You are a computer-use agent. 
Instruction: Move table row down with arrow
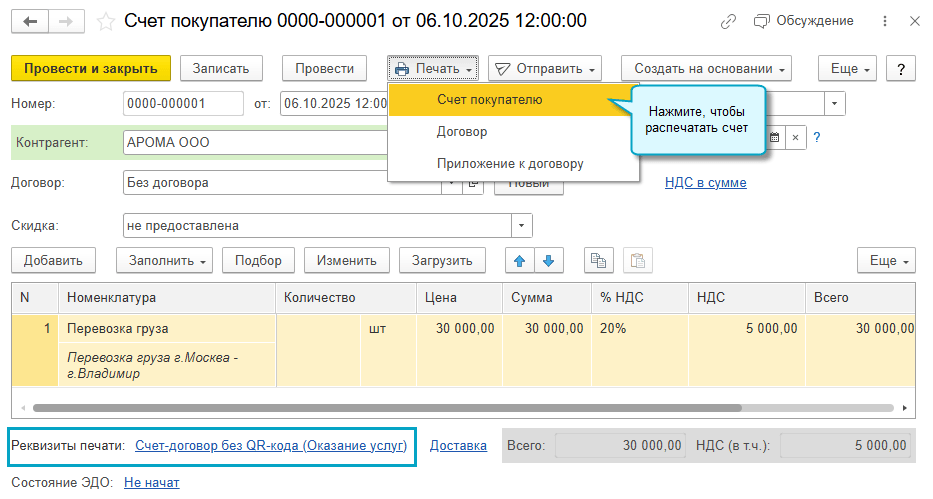[x=548, y=260]
